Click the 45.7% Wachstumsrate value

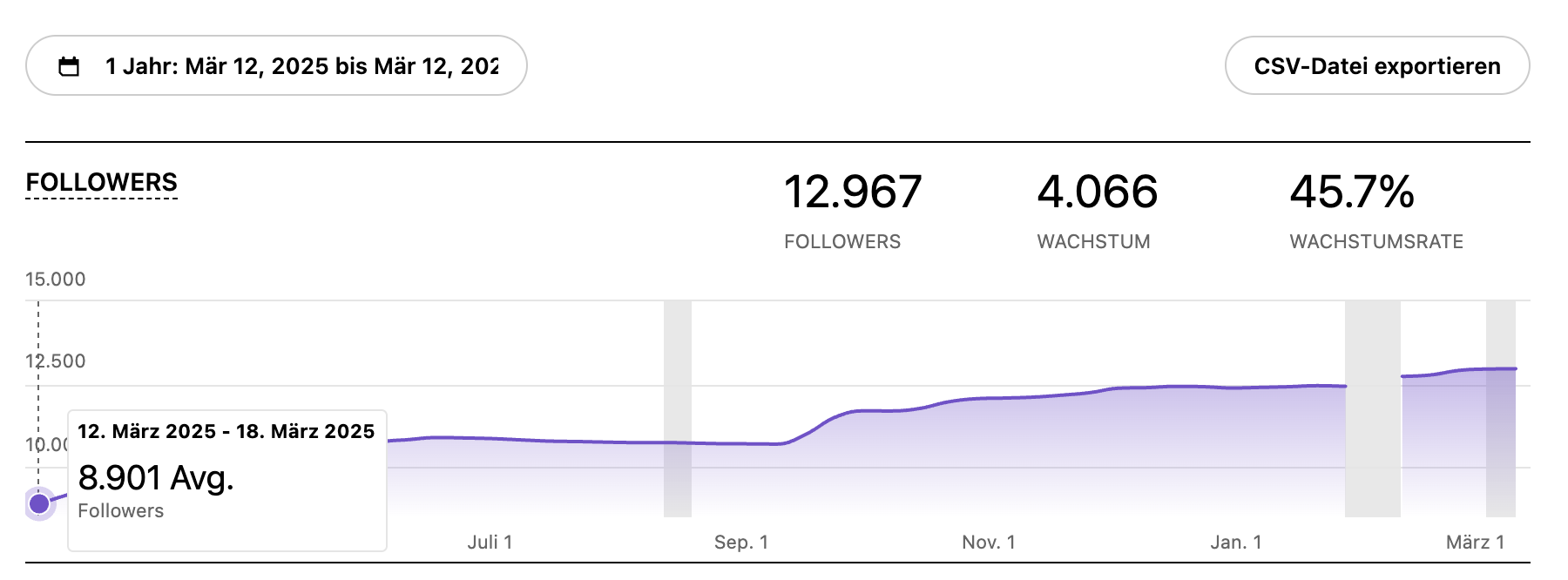1351,192
